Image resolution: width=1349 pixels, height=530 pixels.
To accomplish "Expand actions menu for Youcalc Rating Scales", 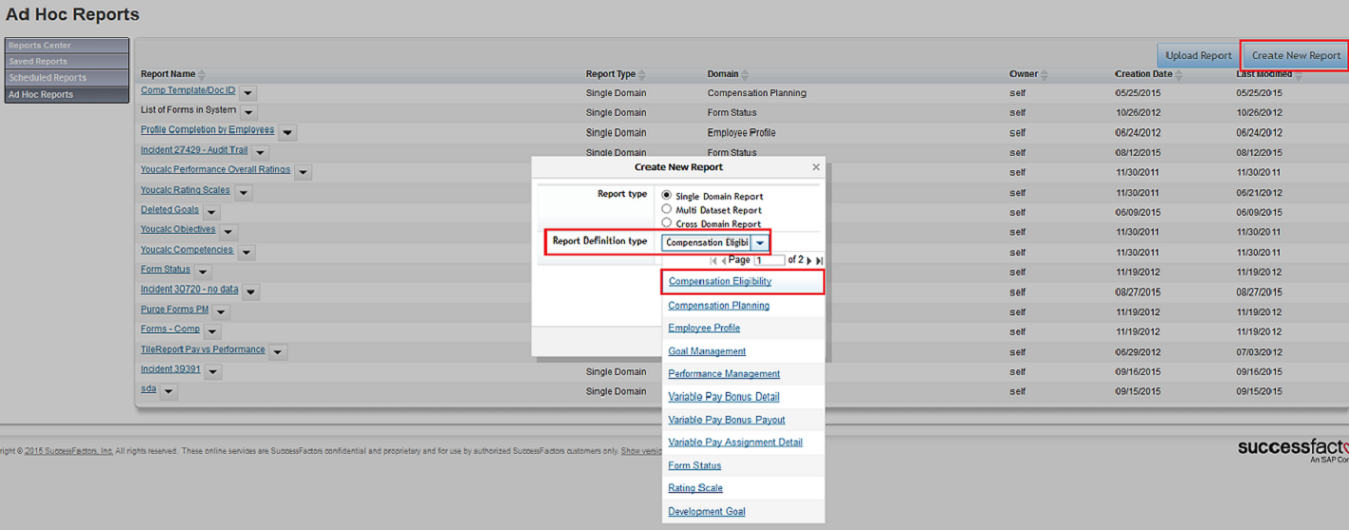I will (x=242, y=192).
